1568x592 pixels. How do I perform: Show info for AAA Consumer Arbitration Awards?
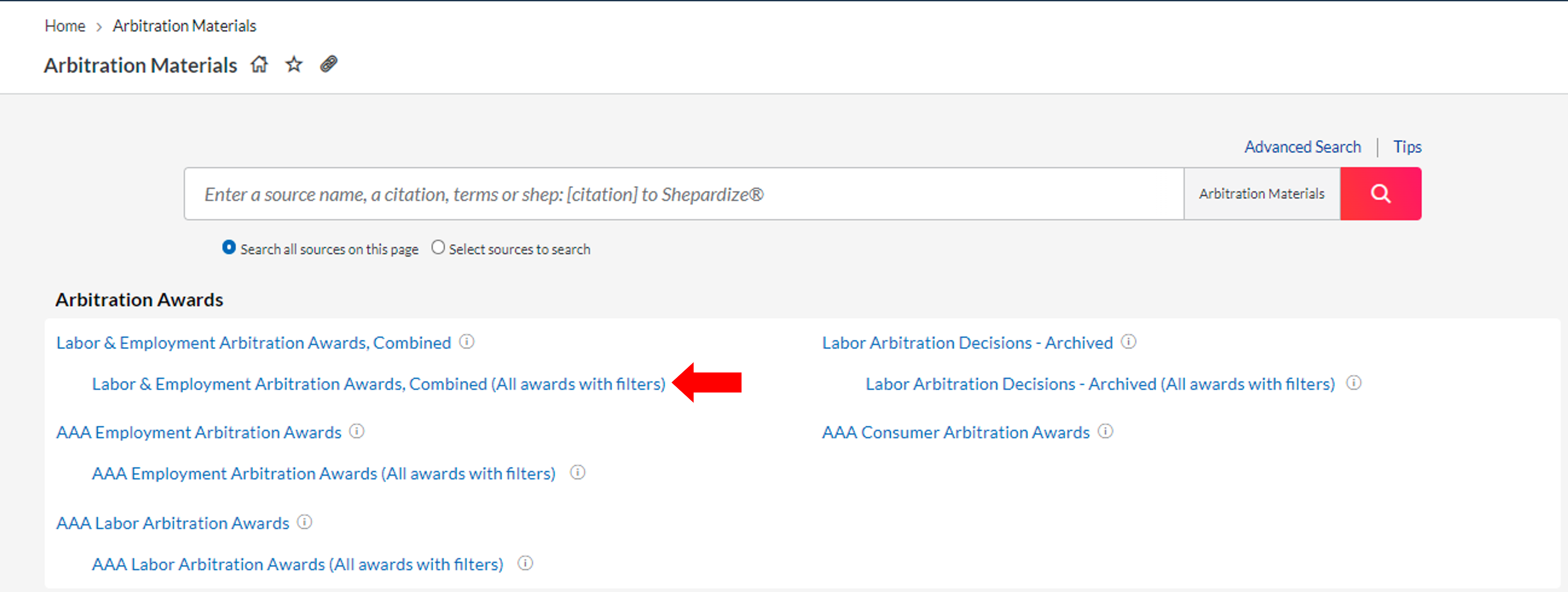pyautogui.click(x=1105, y=431)
